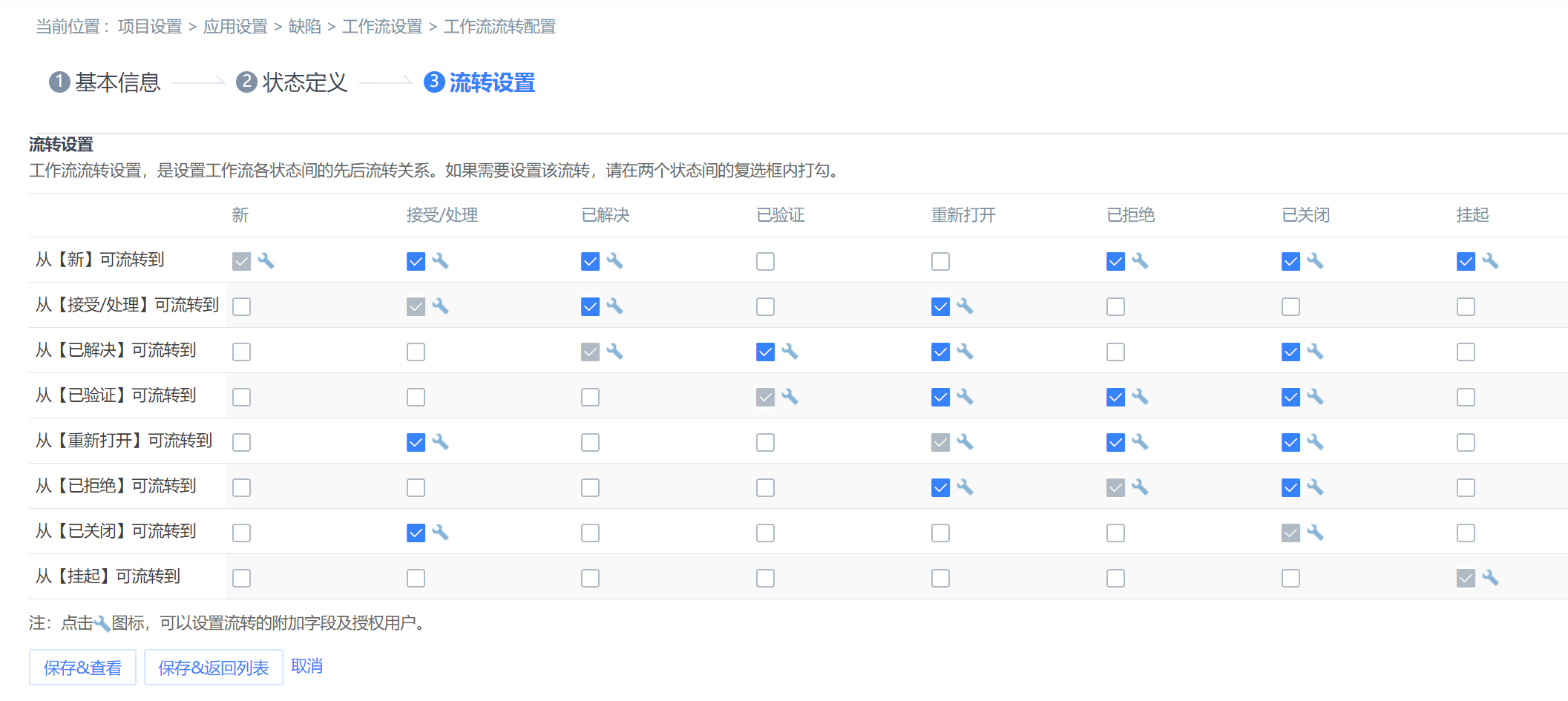The height and width of the screenshot is (701, 1568).
Task: Click the 取消 link
Action: [306, 666]
